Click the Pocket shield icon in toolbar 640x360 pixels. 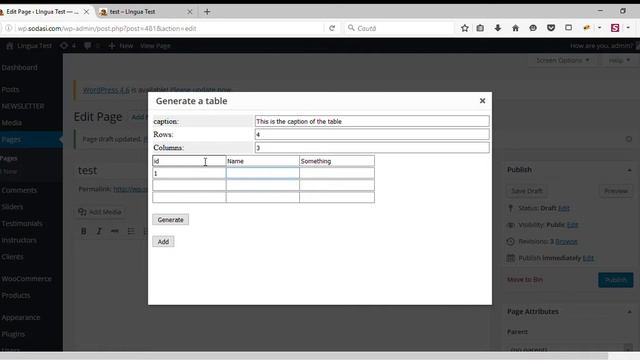551,28
